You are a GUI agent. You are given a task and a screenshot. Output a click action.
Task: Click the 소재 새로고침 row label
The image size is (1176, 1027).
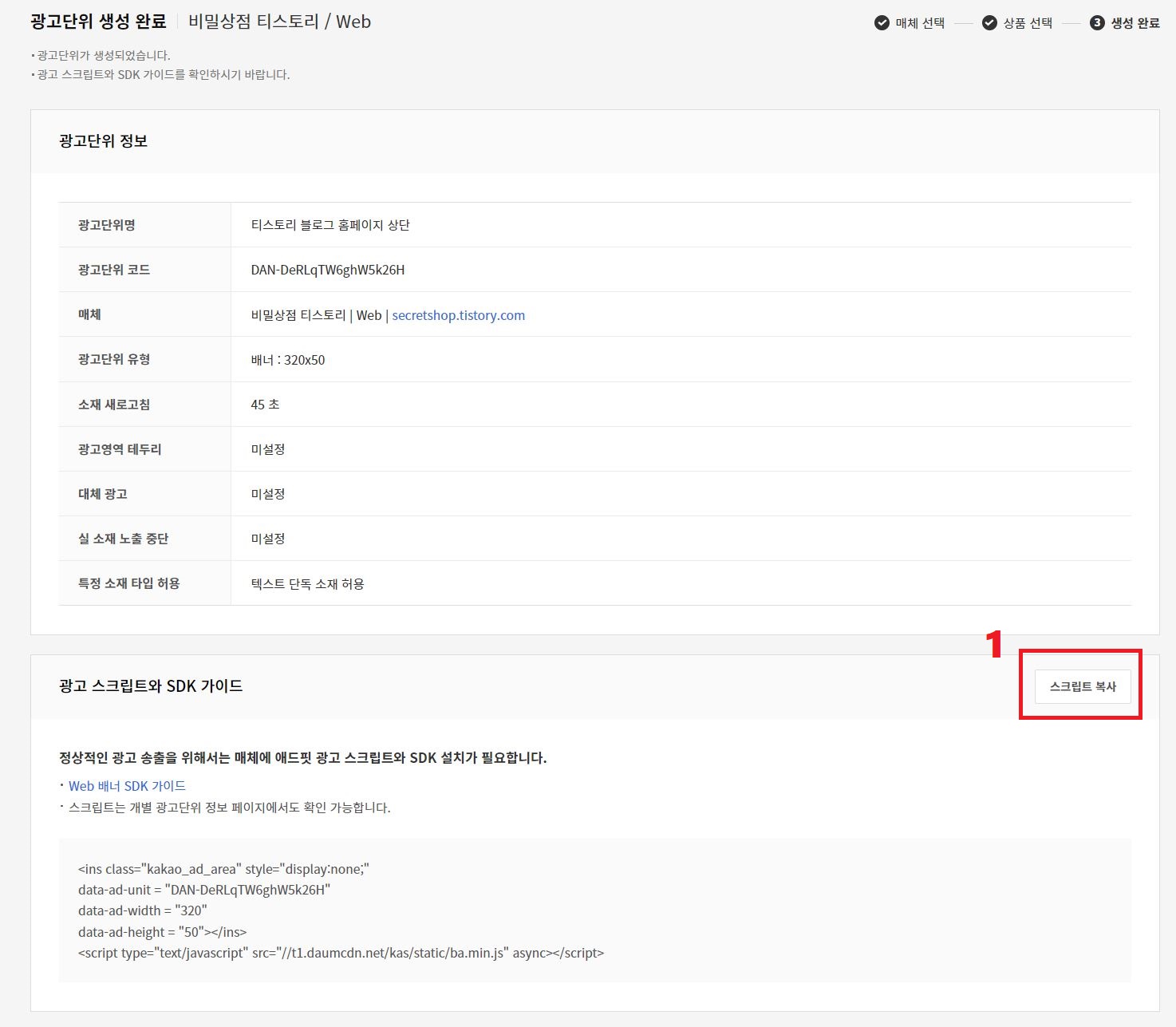point(114,405)
